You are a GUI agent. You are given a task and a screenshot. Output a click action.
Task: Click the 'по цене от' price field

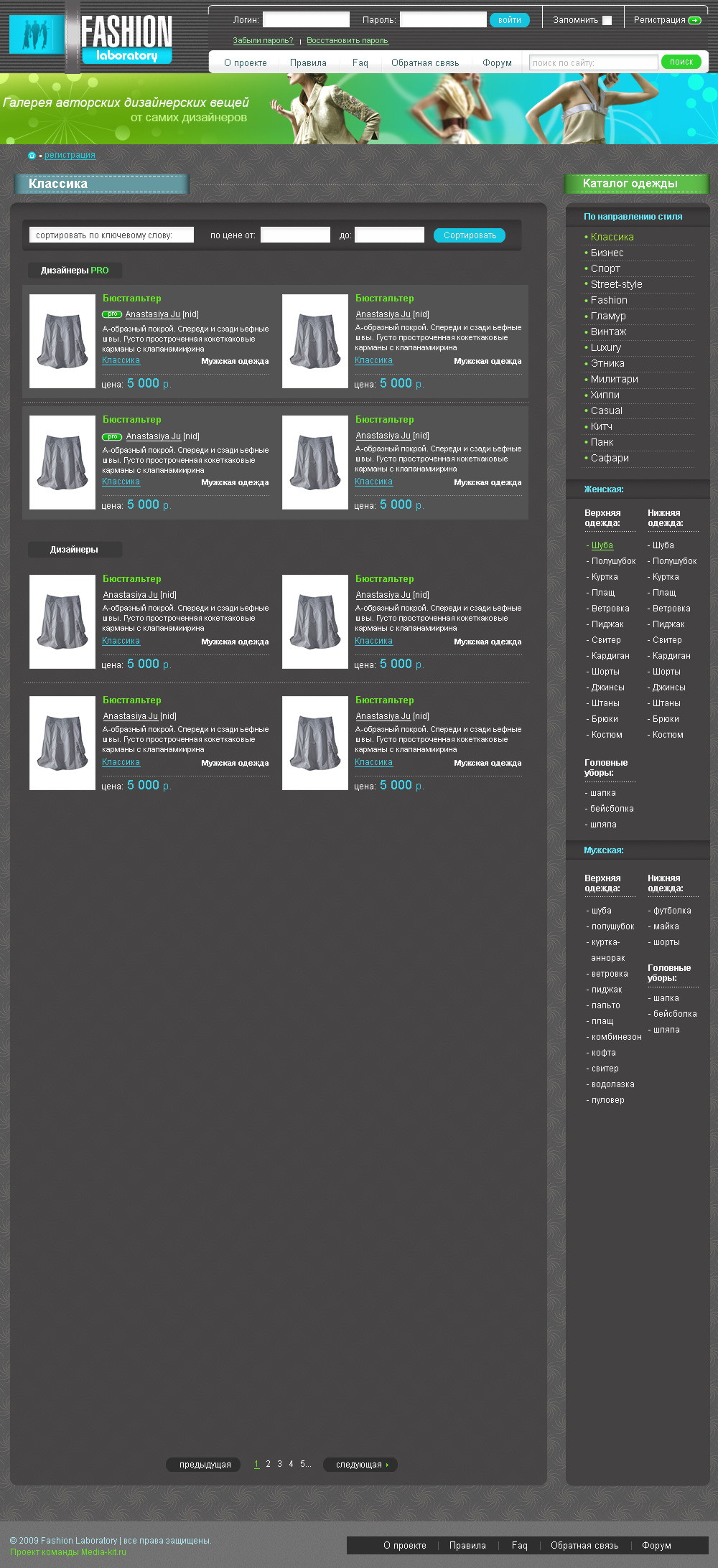[295, 235]
